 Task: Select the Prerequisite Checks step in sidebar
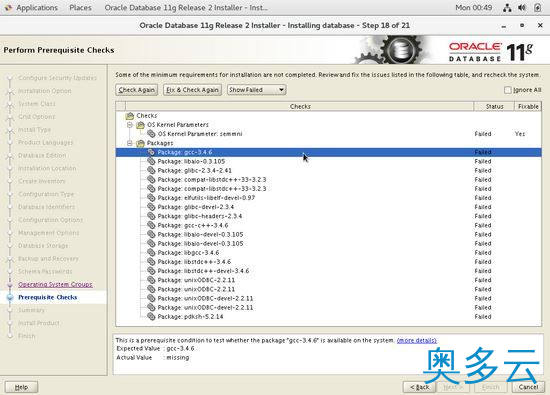pos(48,297)
